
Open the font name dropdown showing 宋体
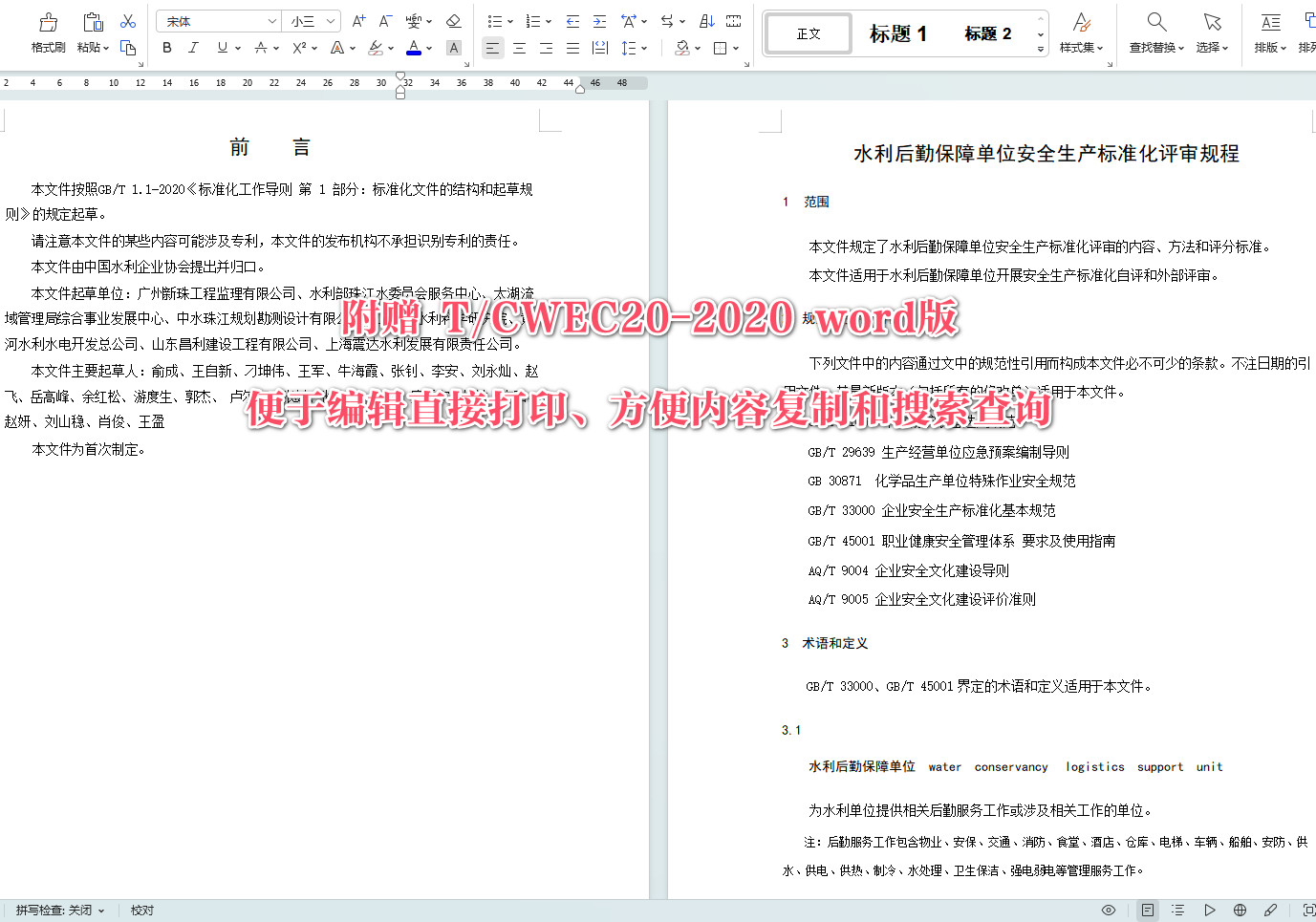(x=218, y=19)
